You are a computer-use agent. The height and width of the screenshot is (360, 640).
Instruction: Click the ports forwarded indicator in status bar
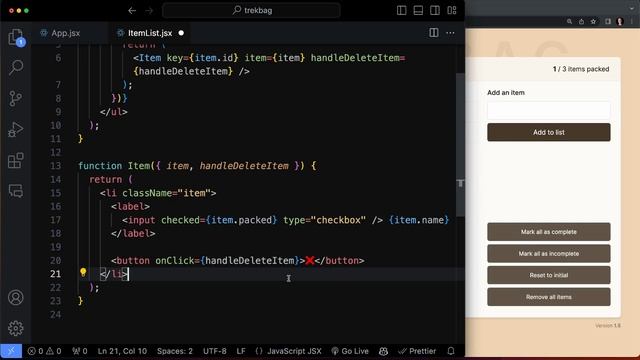(80, 351)
